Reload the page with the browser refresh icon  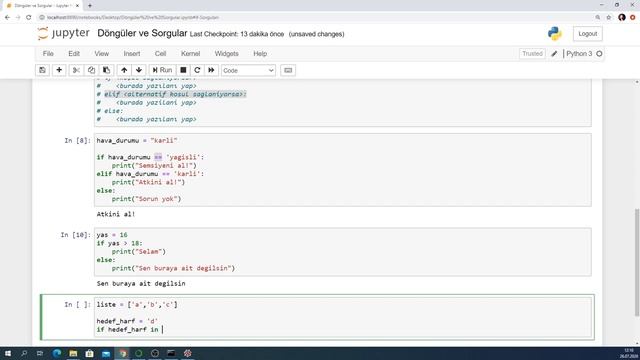(x=29, y=17)
